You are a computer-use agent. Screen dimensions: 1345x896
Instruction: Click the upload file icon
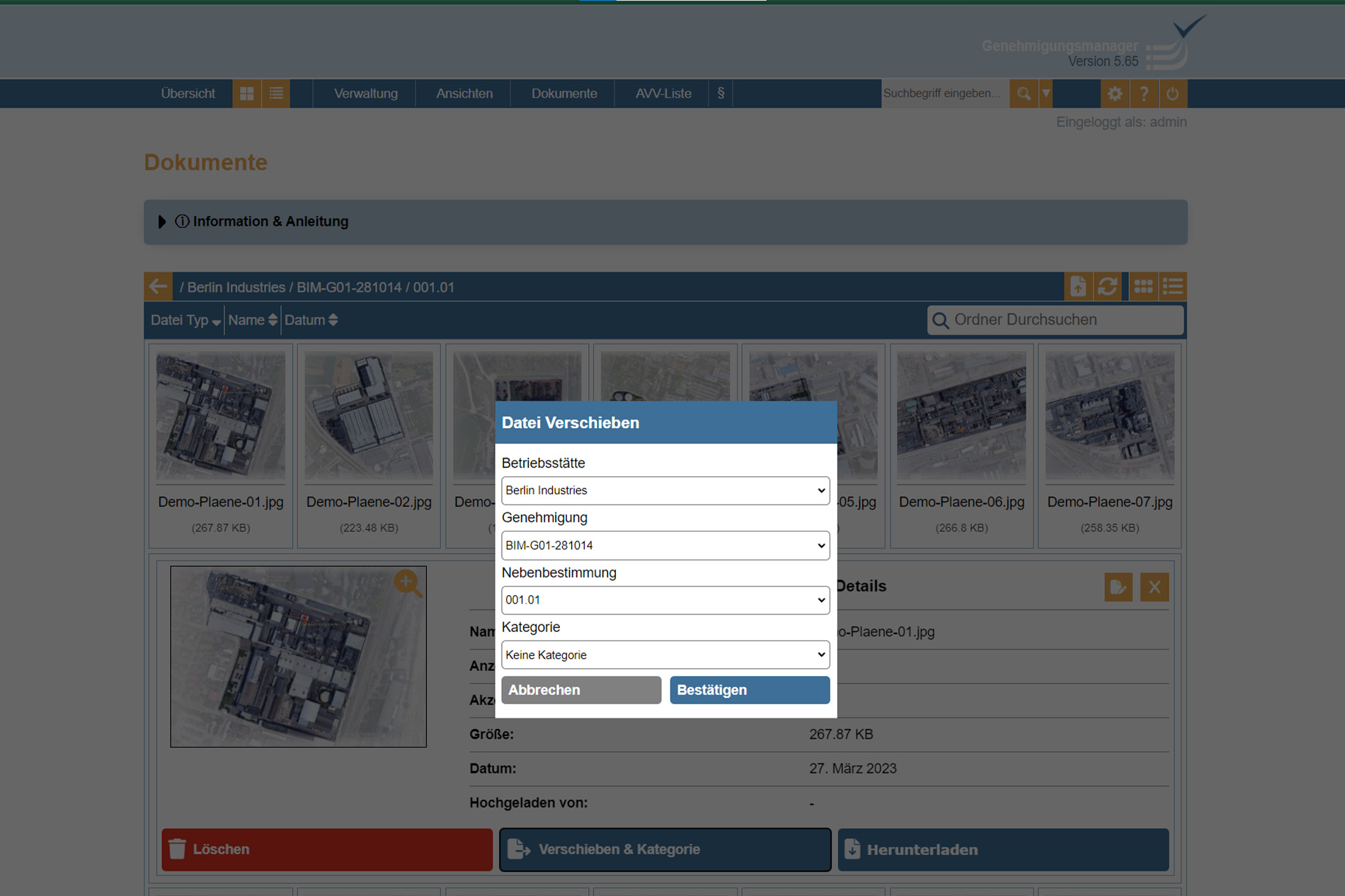(1077, 287)
